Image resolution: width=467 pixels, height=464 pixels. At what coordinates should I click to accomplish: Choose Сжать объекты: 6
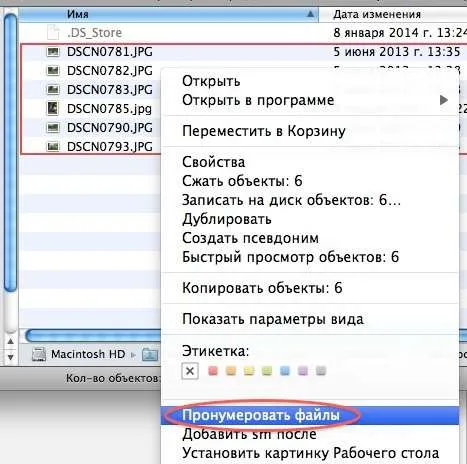coord(310,181)
